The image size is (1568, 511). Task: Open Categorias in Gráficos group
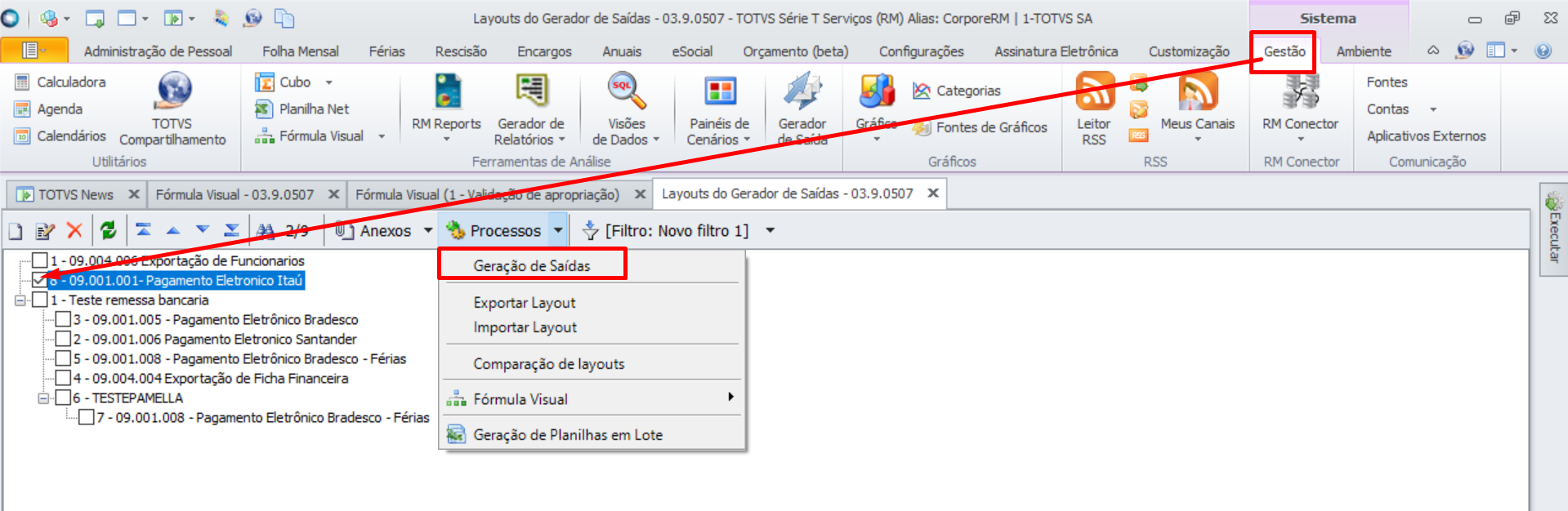coord(957,91)
